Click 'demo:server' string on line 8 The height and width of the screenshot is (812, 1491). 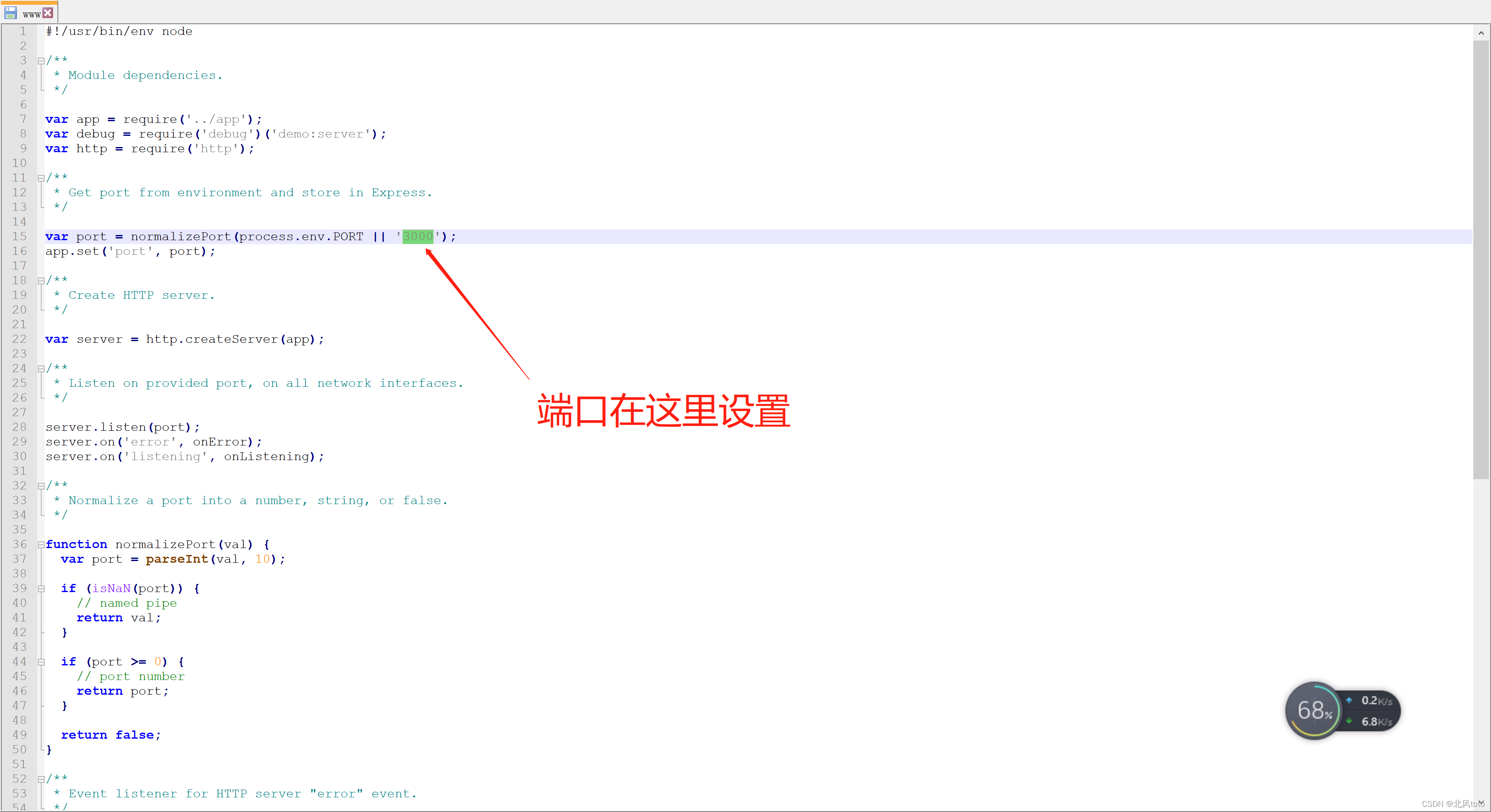click(x=321, y=134)
